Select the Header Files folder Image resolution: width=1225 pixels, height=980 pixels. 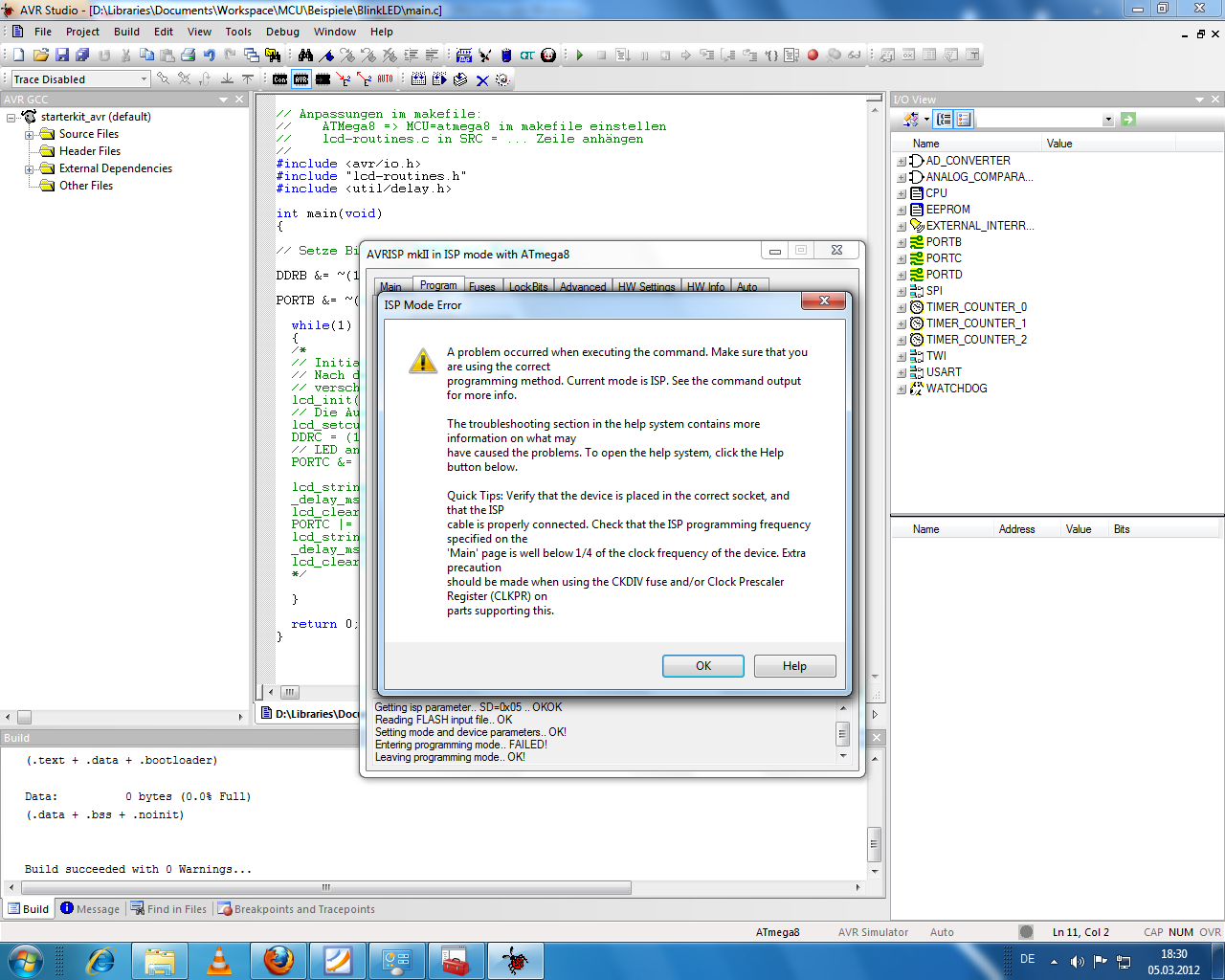pos(90,151)
